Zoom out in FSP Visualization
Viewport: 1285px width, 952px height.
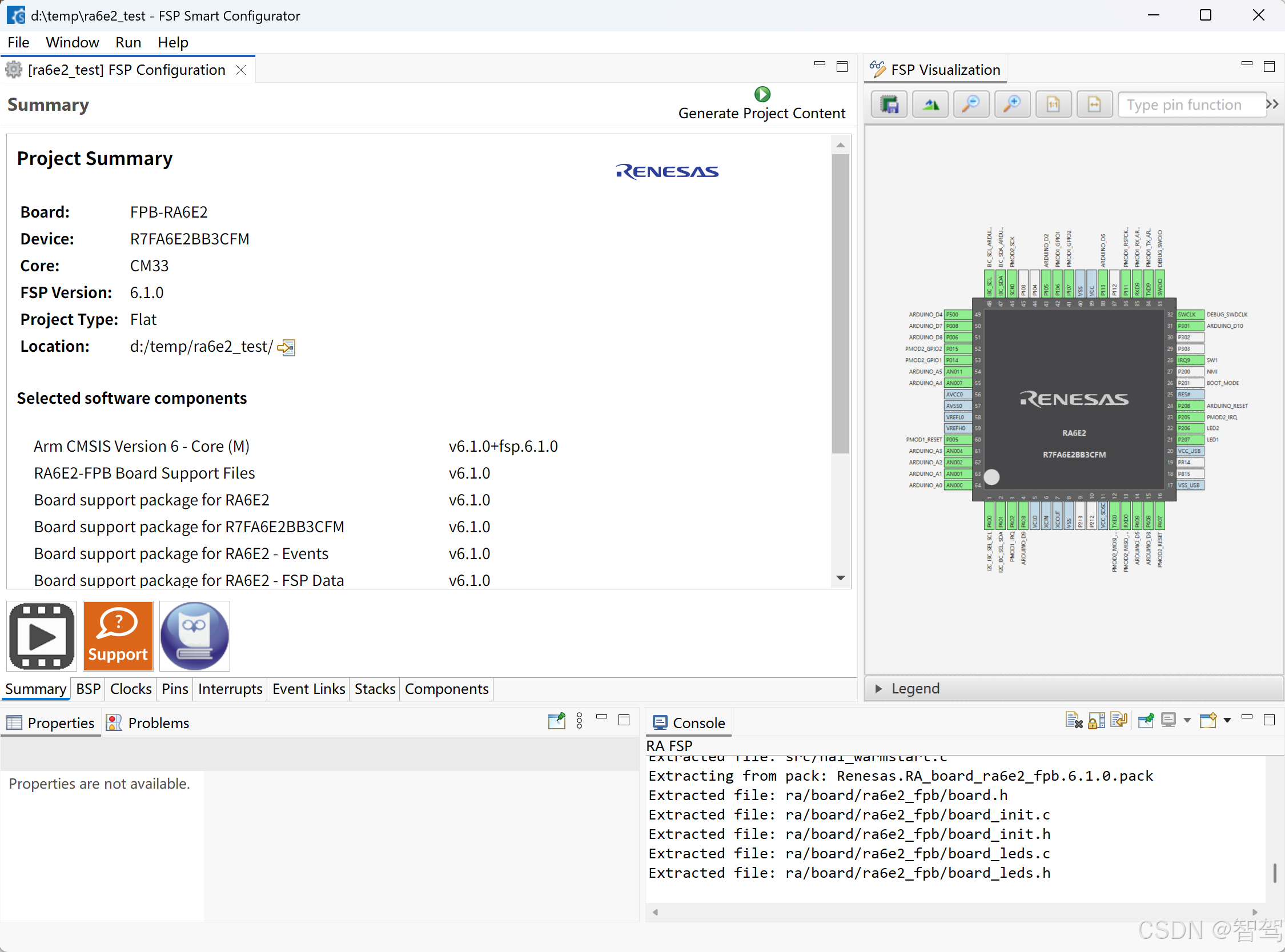click(x=971, y=105)
